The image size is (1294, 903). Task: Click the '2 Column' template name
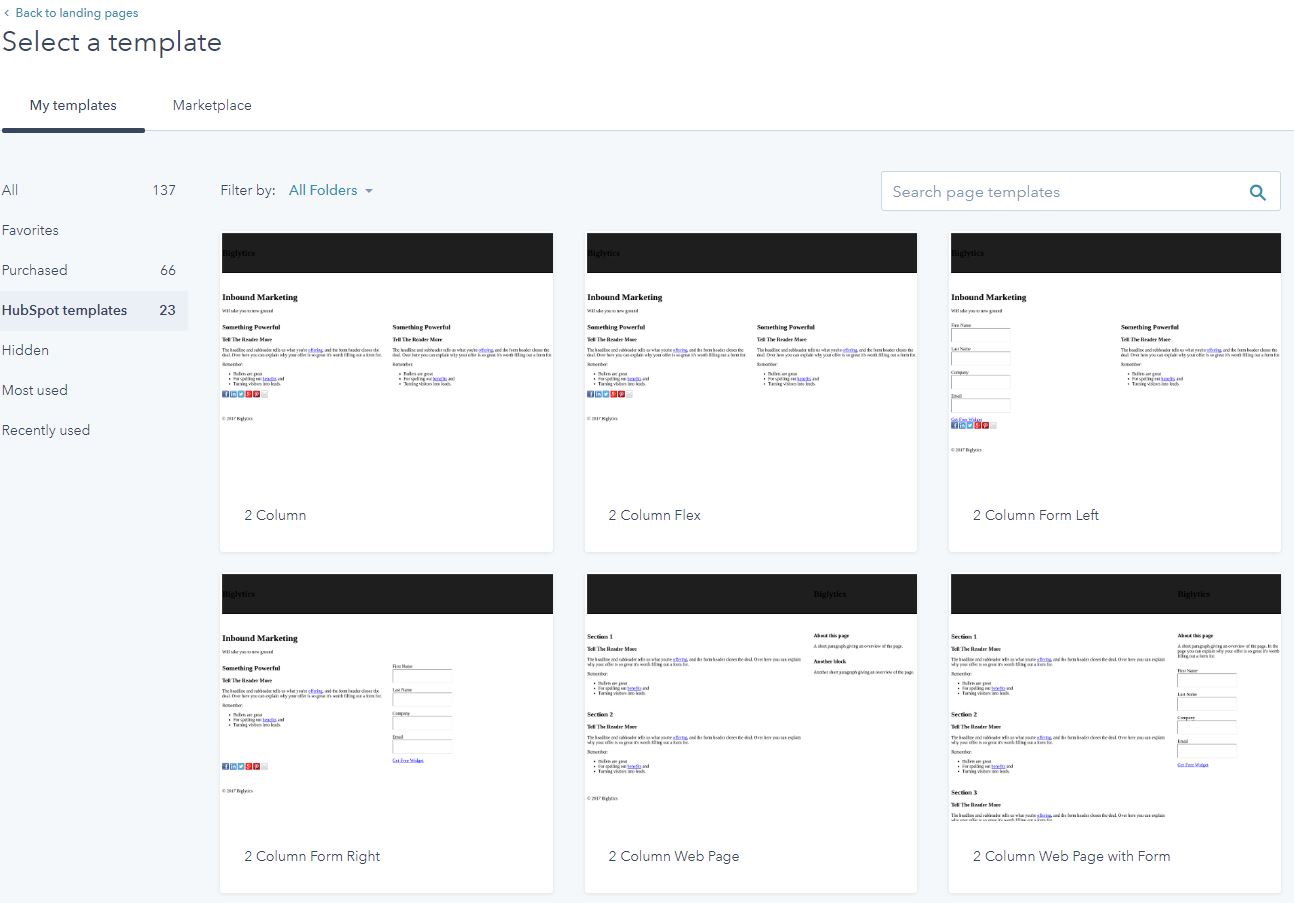275,515
